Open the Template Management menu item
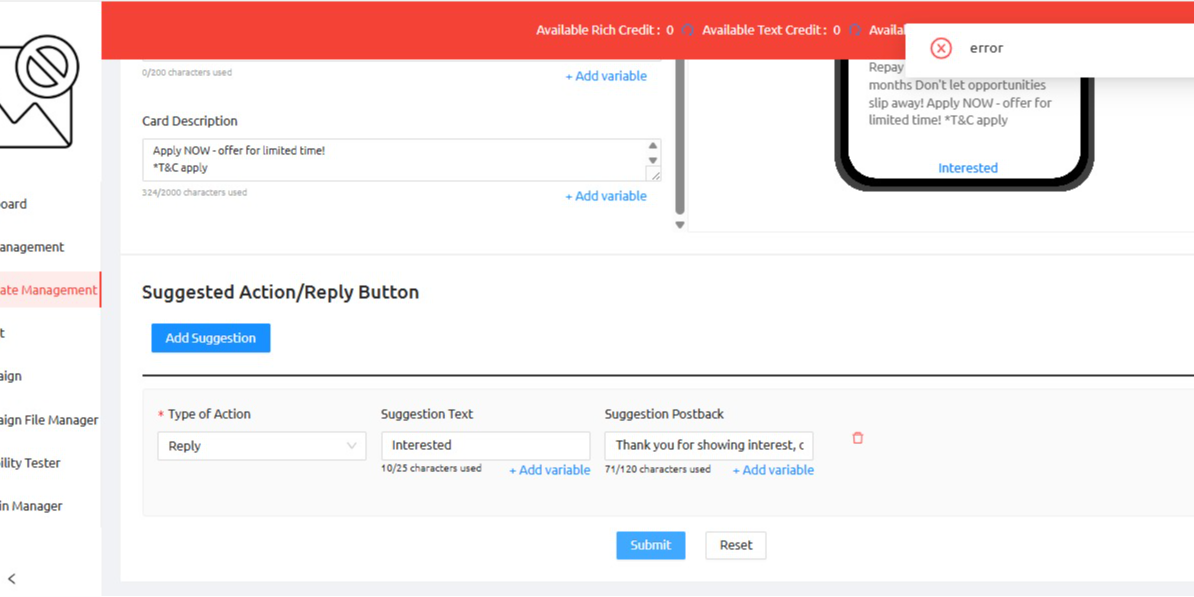The image size is (1194, 597). (49, 290)
